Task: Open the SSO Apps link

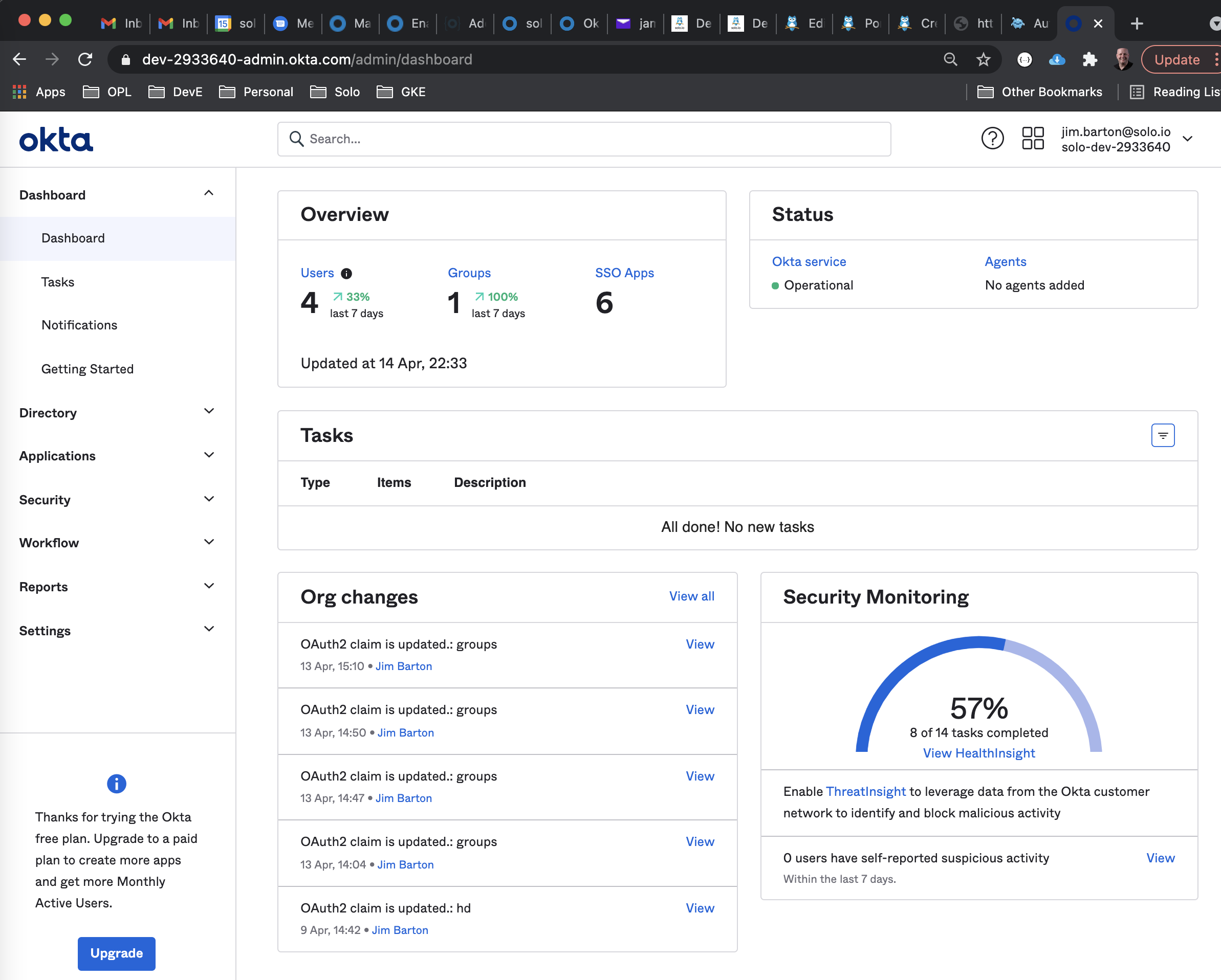Action: click(624, 273)
